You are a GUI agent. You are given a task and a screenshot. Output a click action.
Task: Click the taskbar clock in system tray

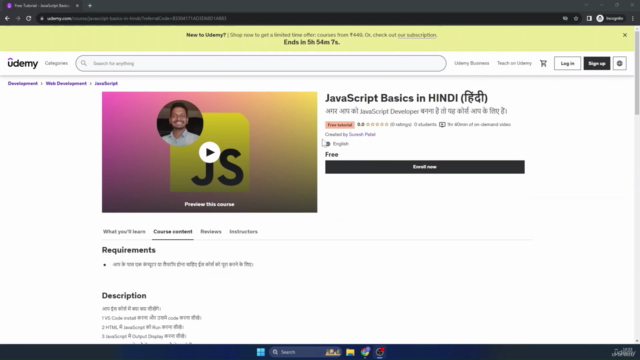625,352
